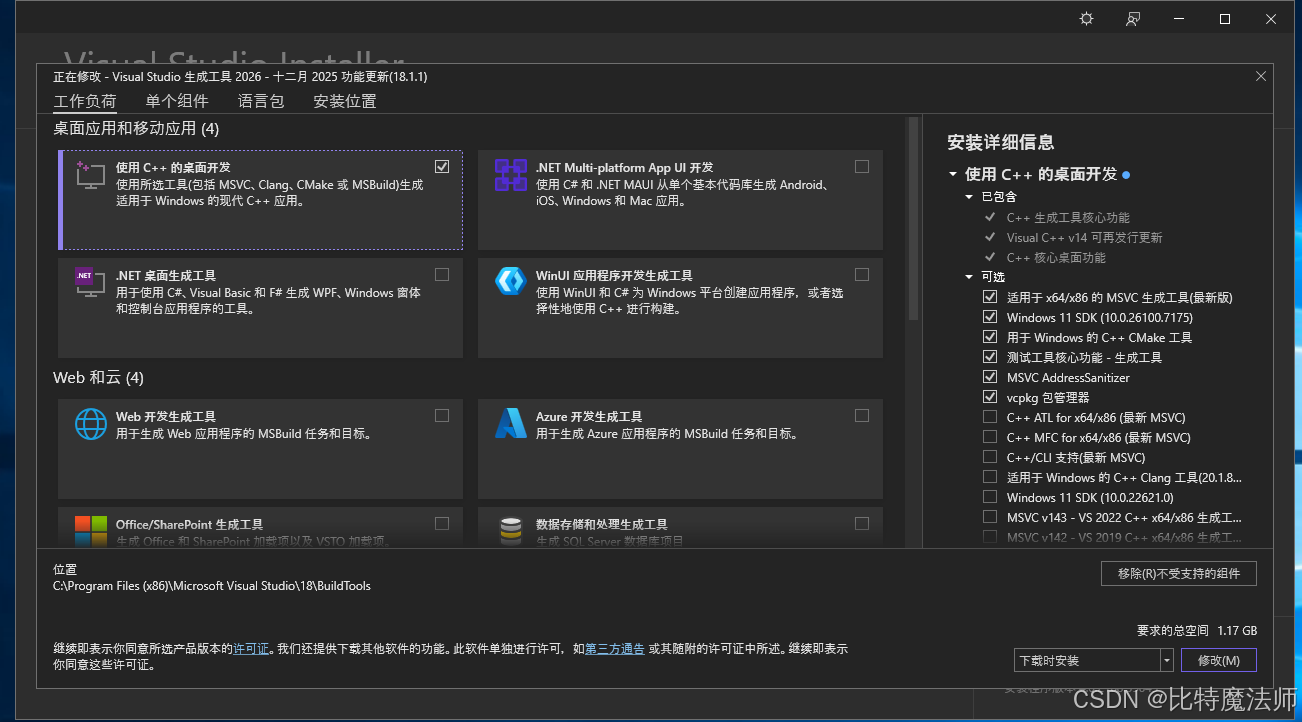This screenshot has width=1302, height=722.
Task: Click the Azure 开发生成工具 icon
Action: (511, 424)
